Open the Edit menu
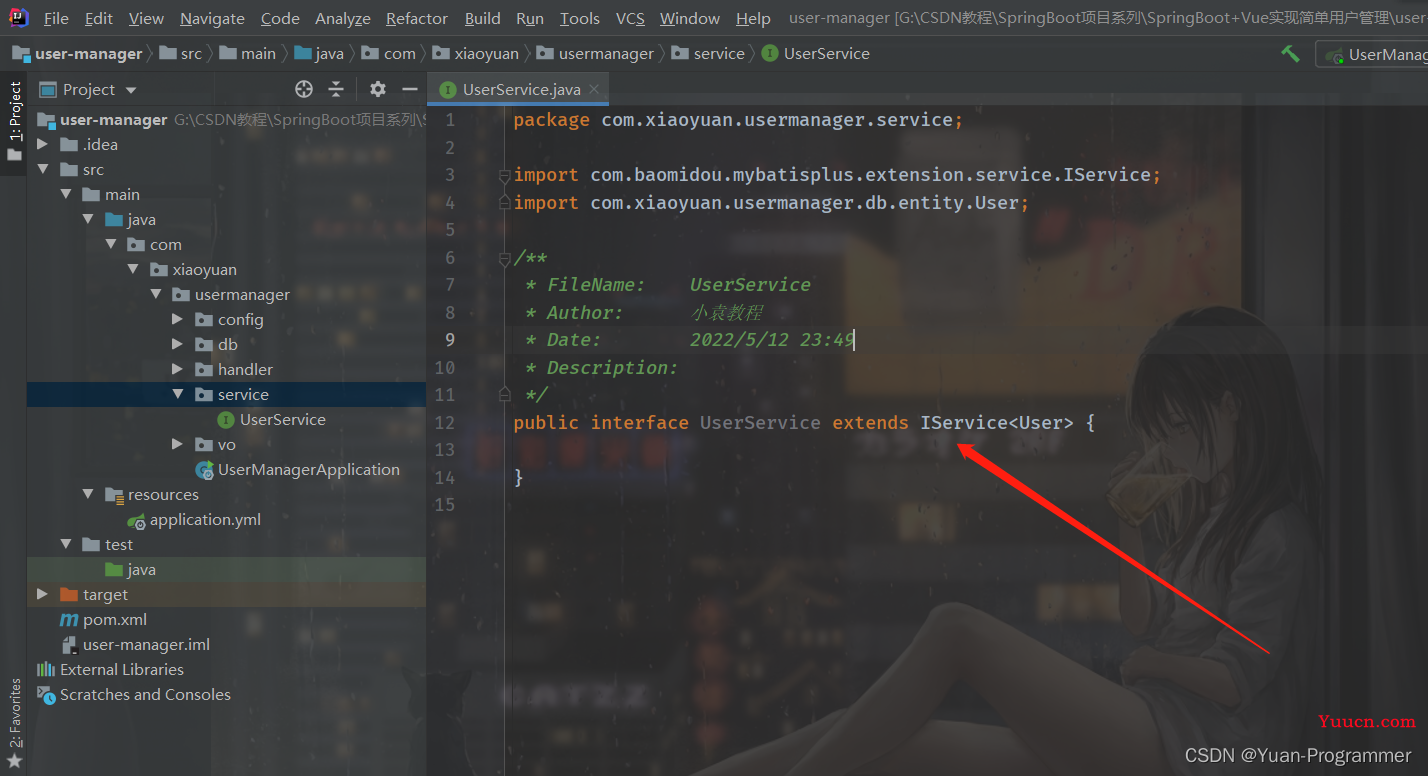This screenshot has width=1428, height=776. [99, 18]
